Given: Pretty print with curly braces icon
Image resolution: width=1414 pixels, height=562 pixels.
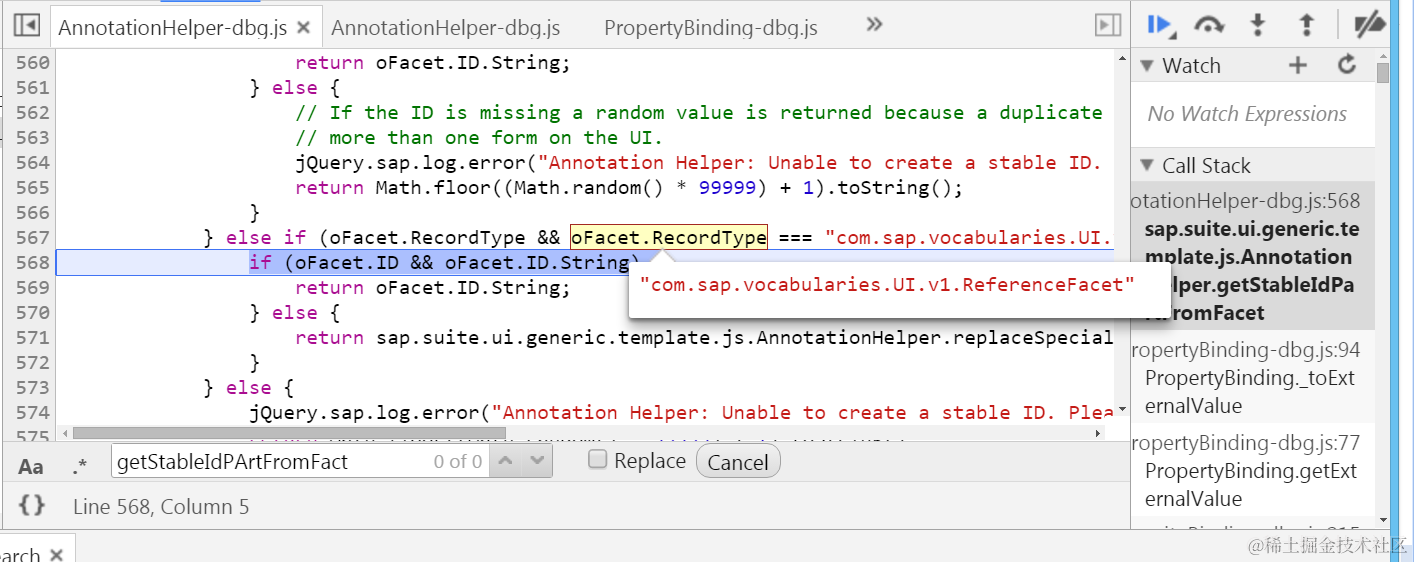Looking at the screenshot, I should 32,505.
